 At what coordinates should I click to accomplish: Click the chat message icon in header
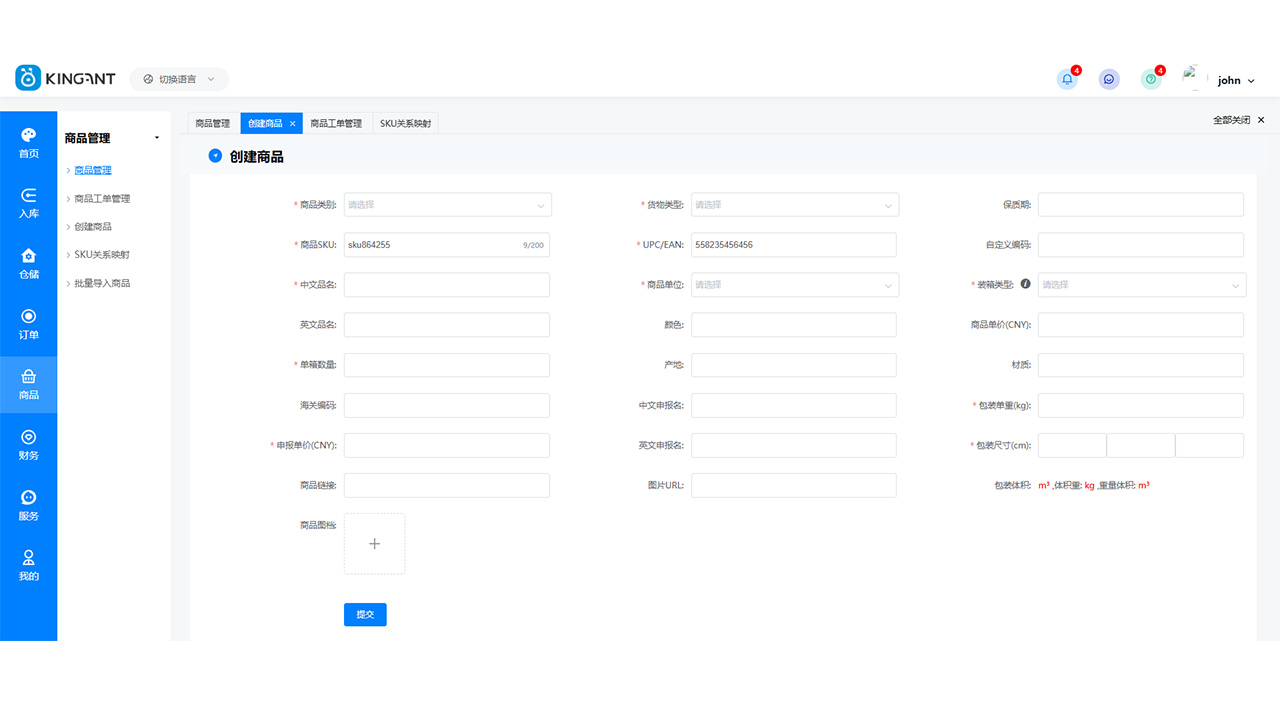click(x=1109, y=80)
